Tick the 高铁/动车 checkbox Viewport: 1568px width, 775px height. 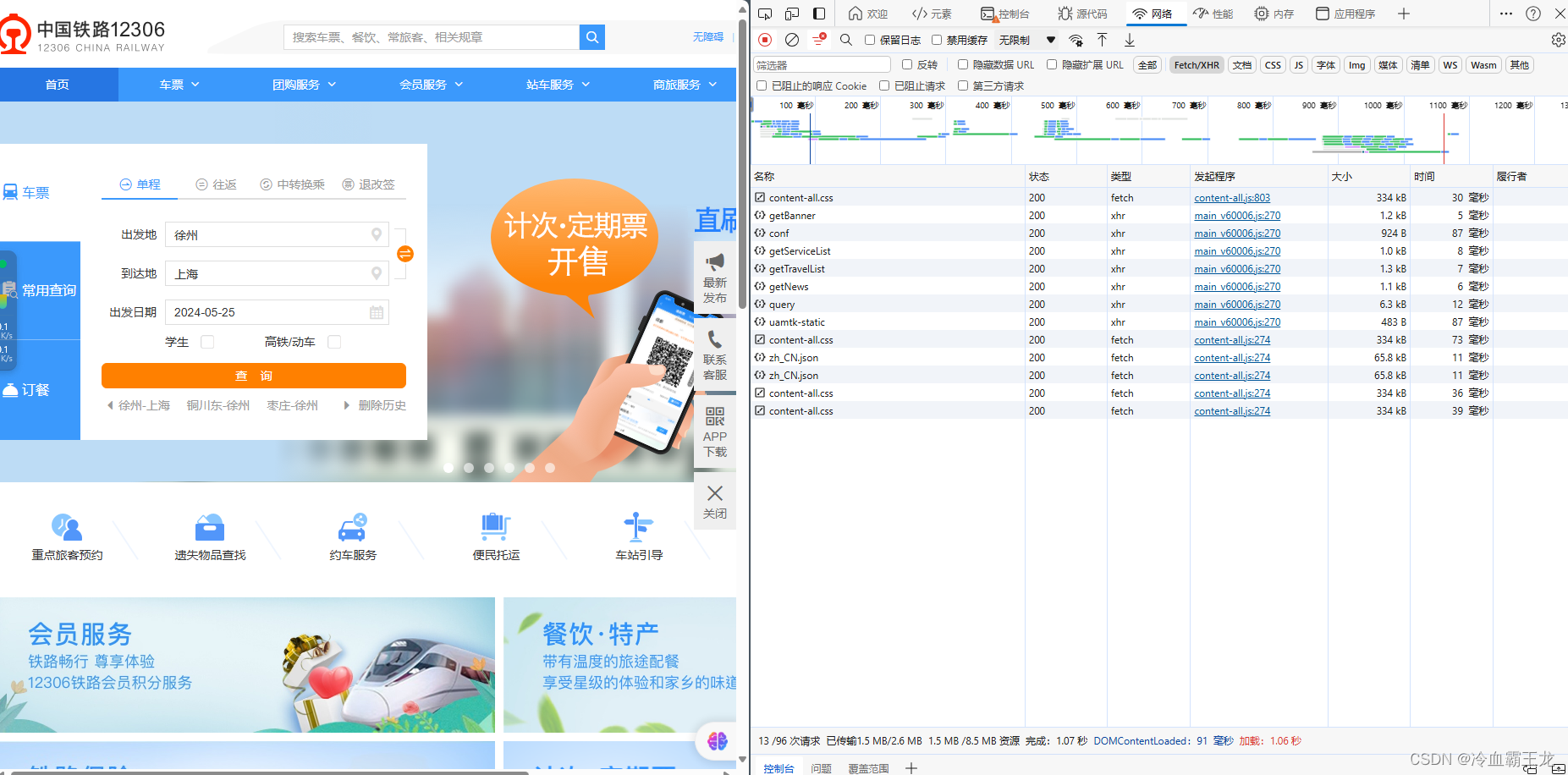coord(334,342)
